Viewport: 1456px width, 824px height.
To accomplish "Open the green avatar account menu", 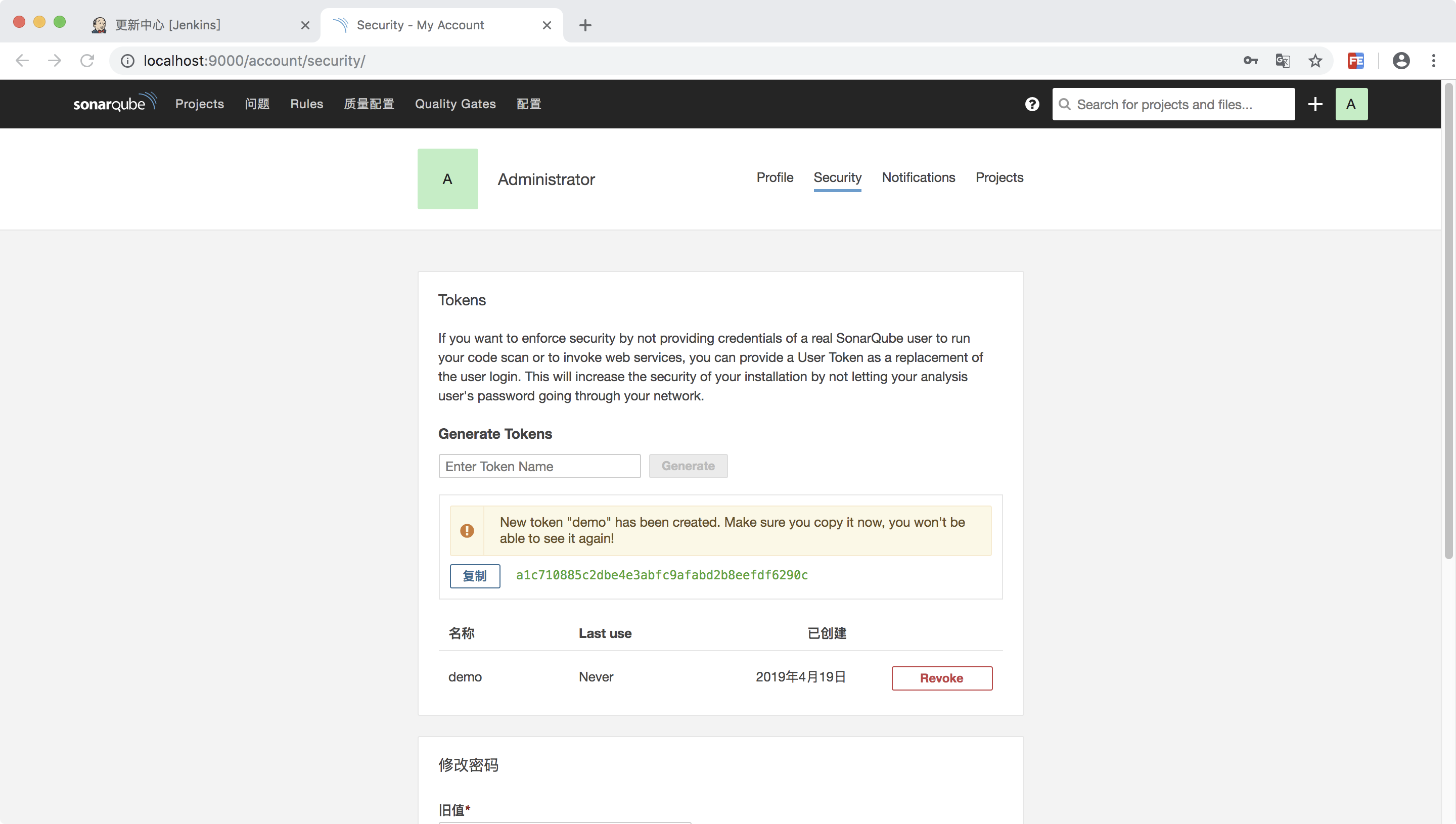I will click(x=1351, y=104).
